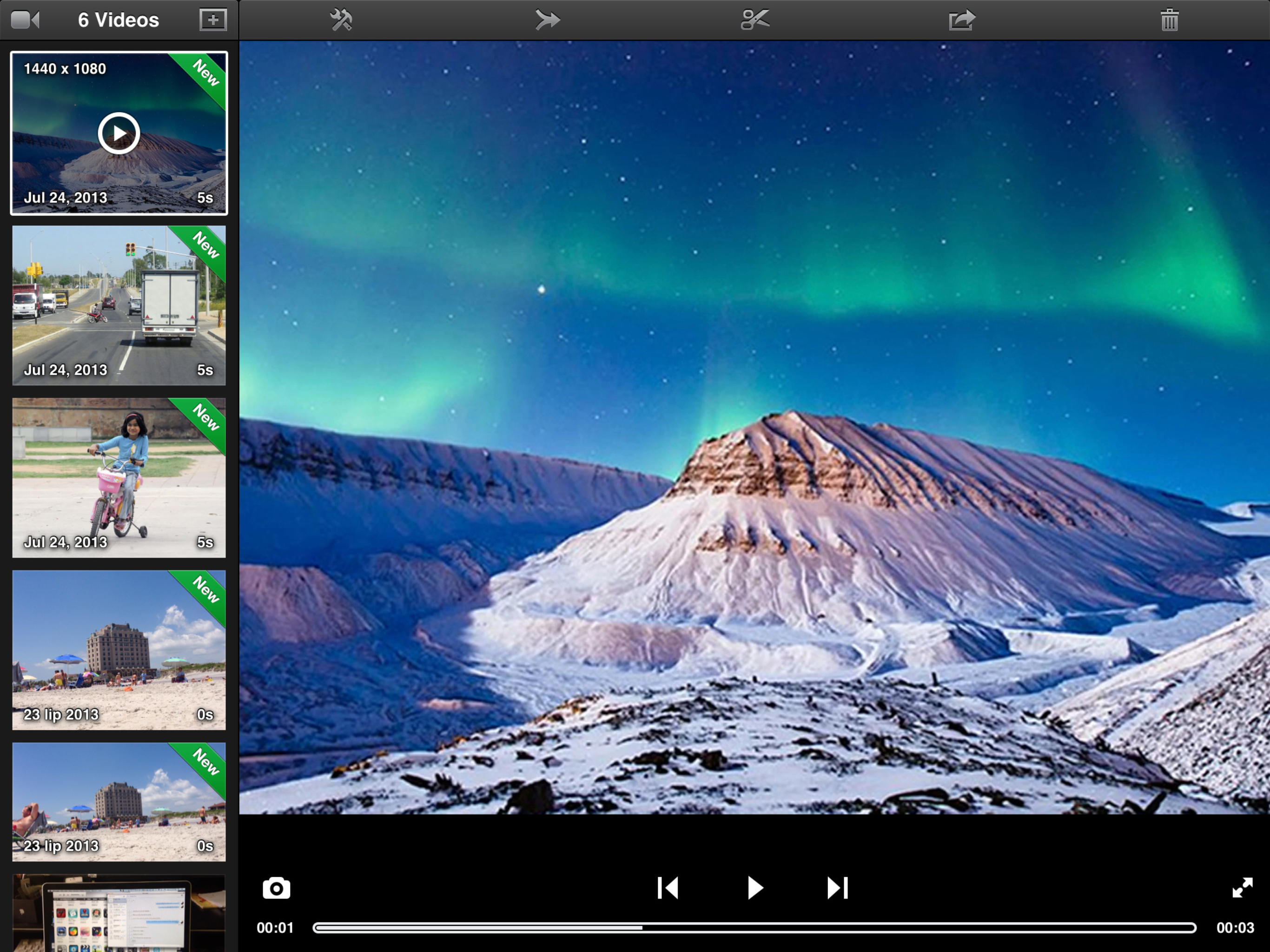Open the share export icon
The width and height of the screenshot is (1270, 952).
point(962,20)
